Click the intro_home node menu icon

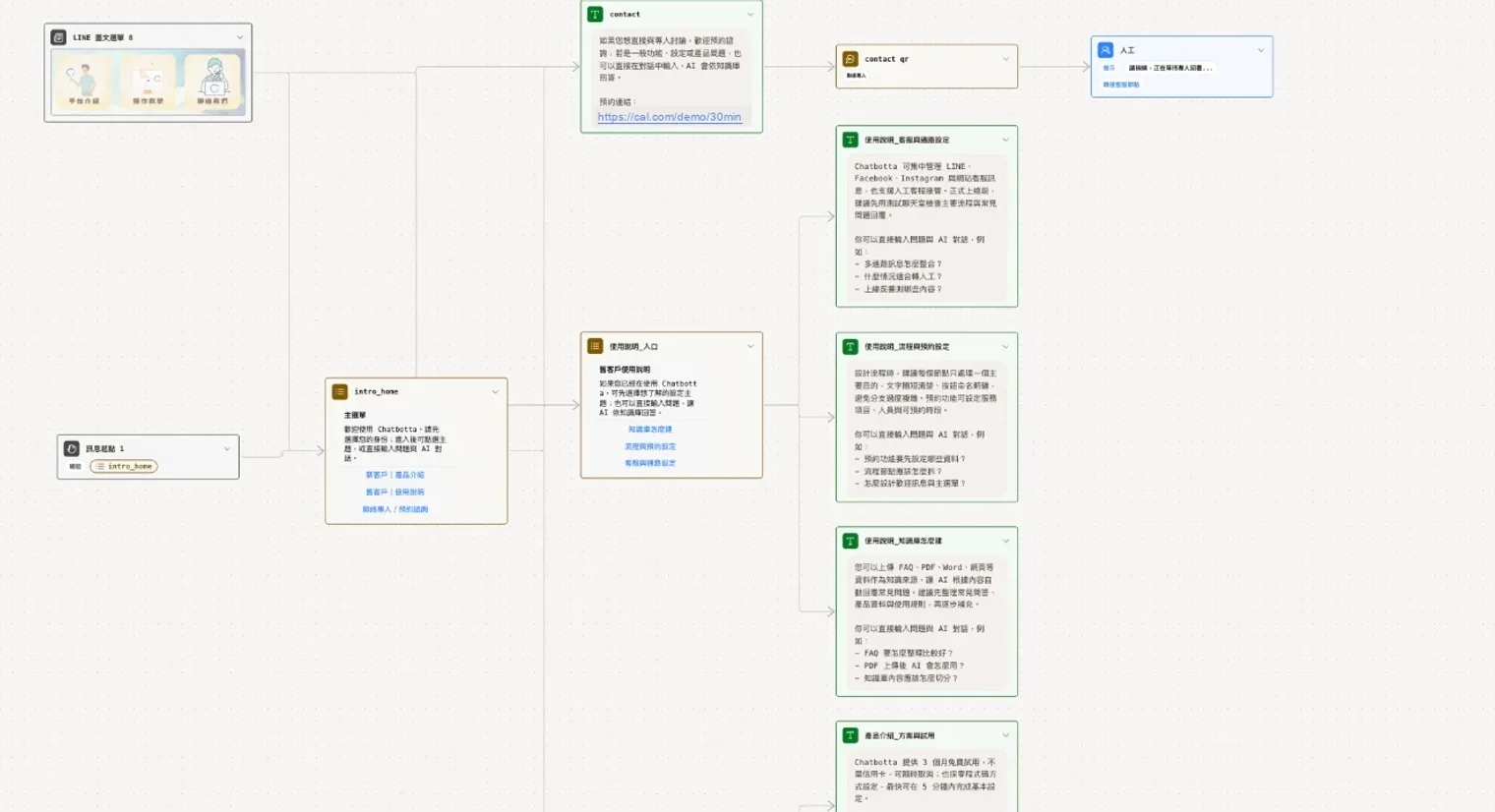[340, 391]
